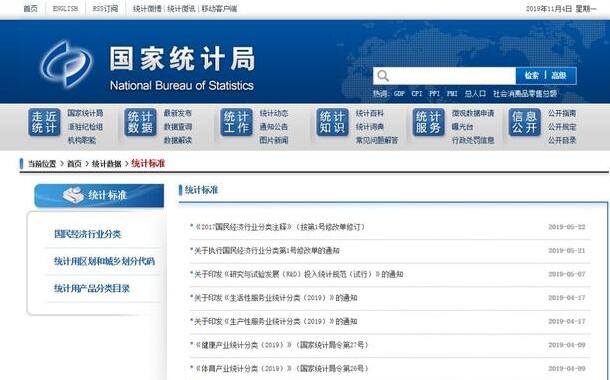Open 统计动态 link
Screen dimensions: 610x380
[x=274, y=113]
